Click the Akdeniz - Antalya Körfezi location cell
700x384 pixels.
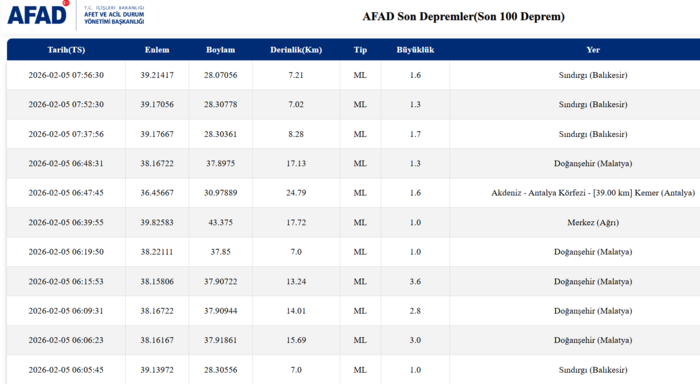click(593, 193)
